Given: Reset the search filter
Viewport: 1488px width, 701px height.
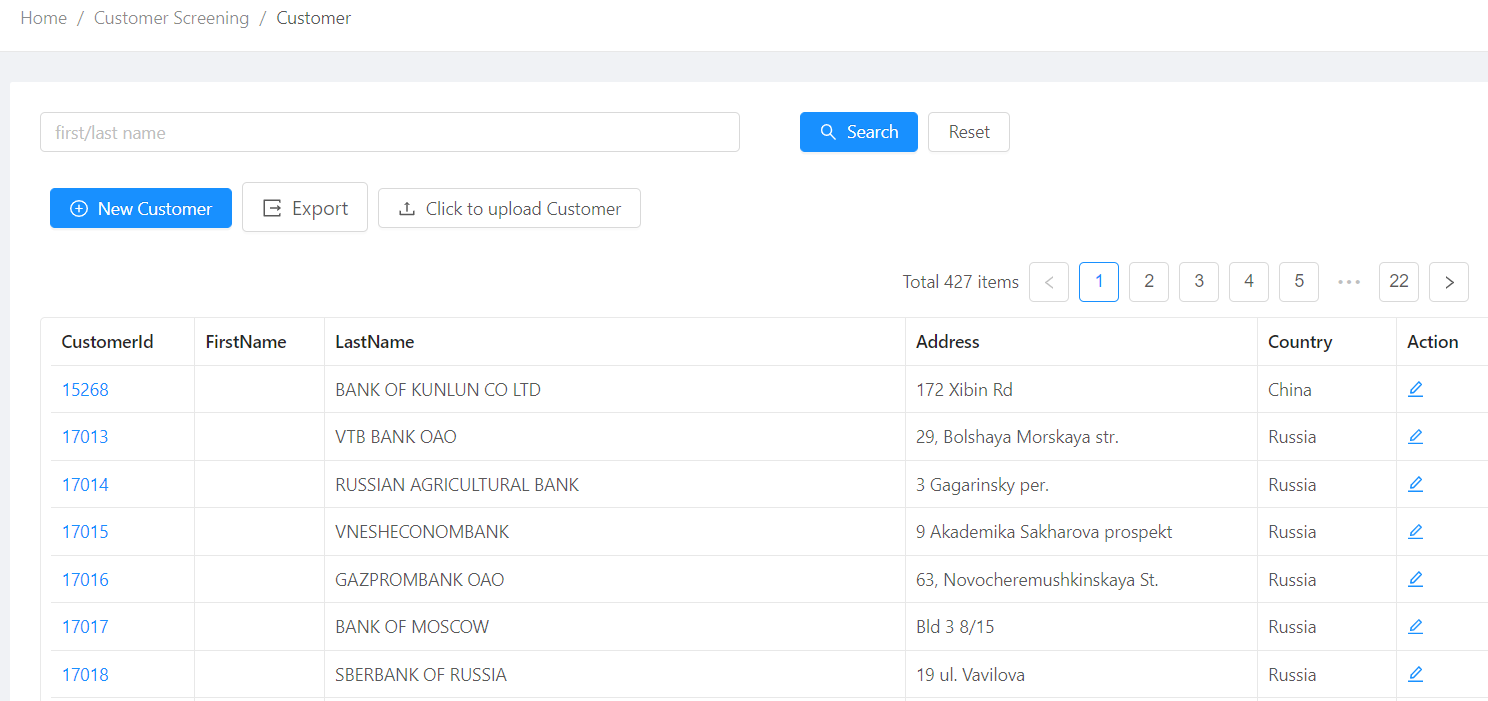Looking at the screenshot, I should pos(969,132).
